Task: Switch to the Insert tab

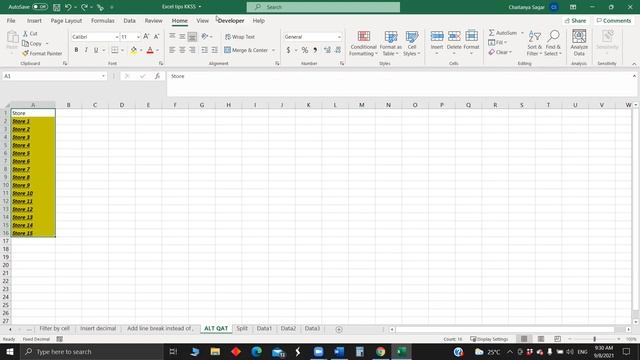Action: [34, 21]
